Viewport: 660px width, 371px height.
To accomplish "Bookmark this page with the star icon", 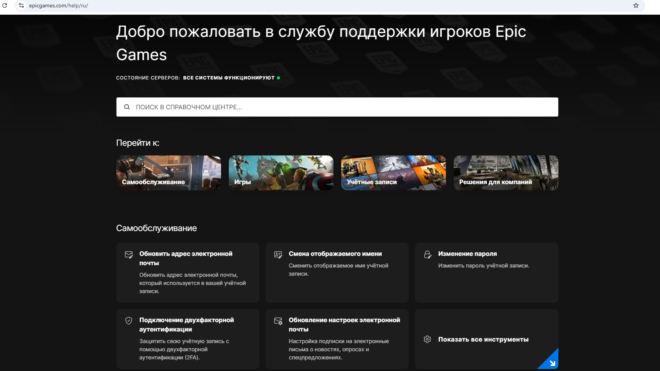I will [x=636, y=5].
